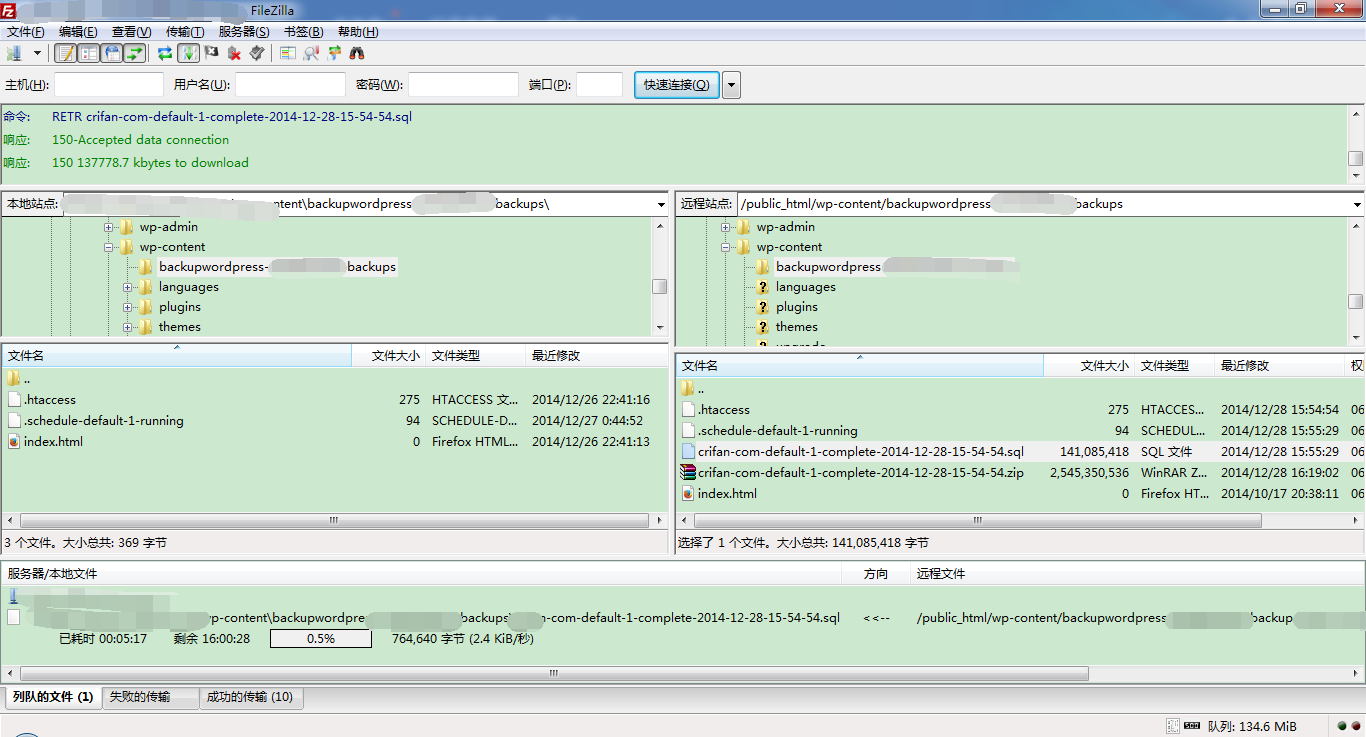Click the transfer queue horizontal scrollbar
This screenshot has height=737, width=1366.
coord(554,674)
